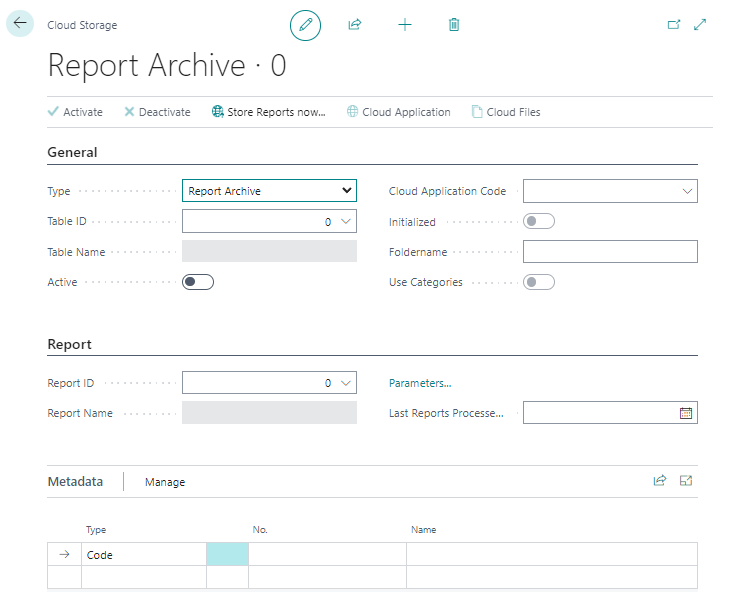Expand page to full screen icon
Image resolution: width=745 pixels, height=592 pixels.
coord(700,24)
